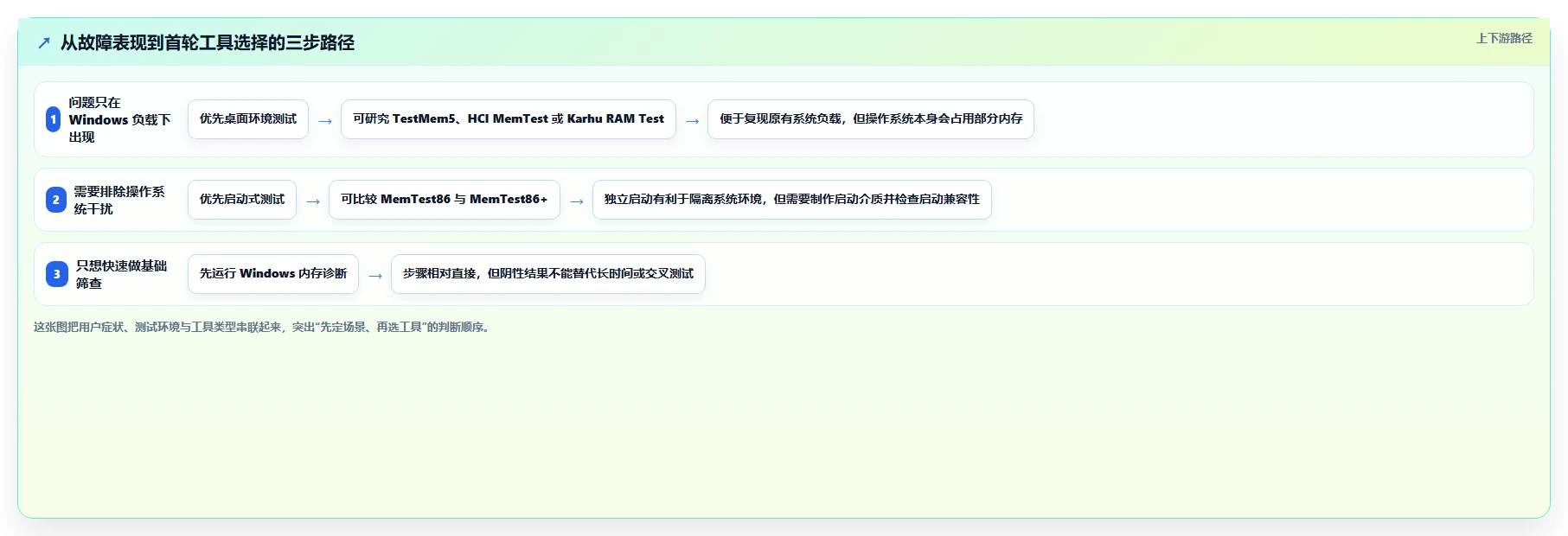The image size is (1568, 536).
Task: Click the 先运行 Windows 内存诊断 chip
Action: [273, 274]
